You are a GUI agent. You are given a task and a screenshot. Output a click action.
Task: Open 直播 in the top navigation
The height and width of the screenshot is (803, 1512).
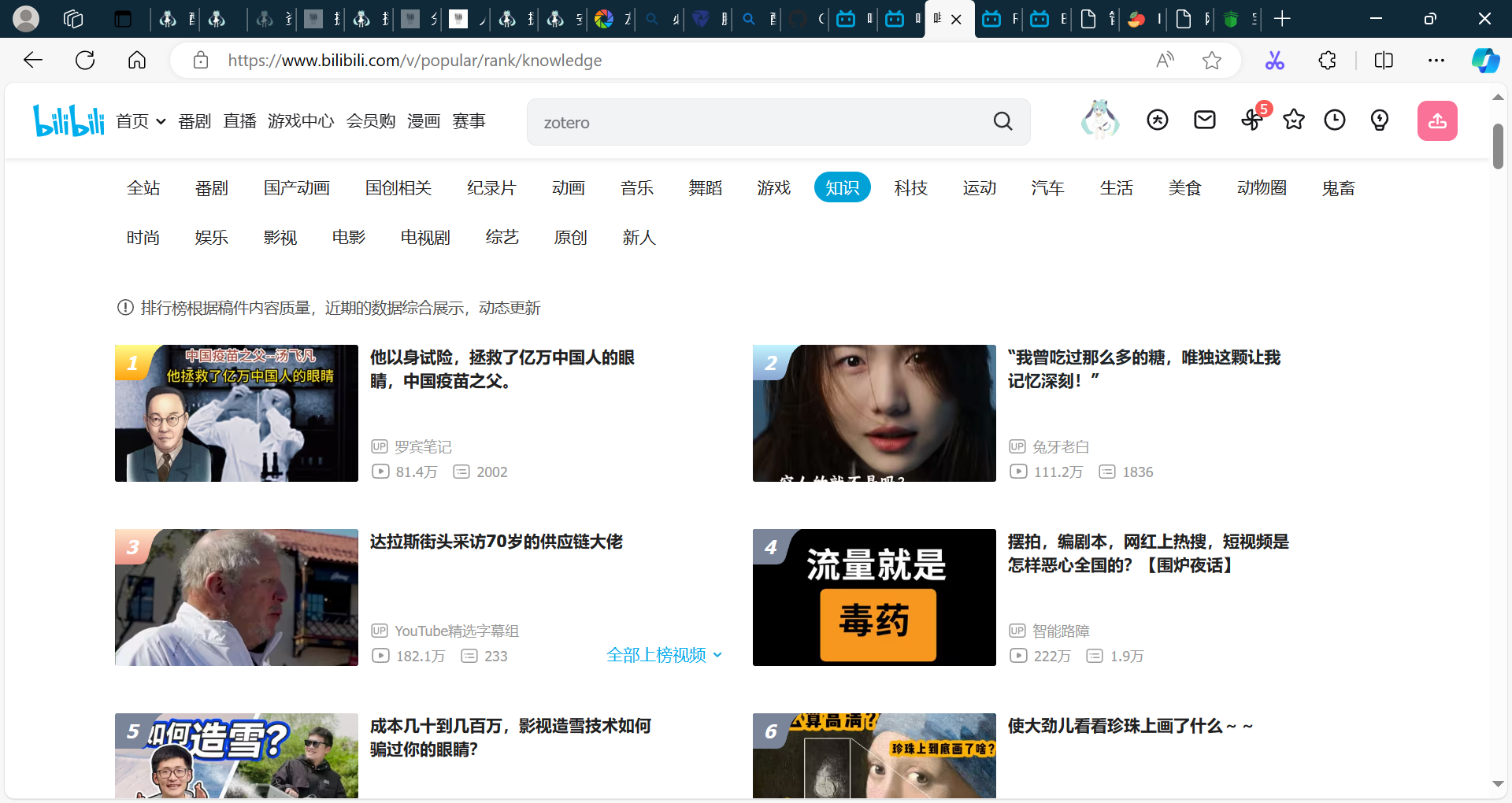(x=239, y=120)
